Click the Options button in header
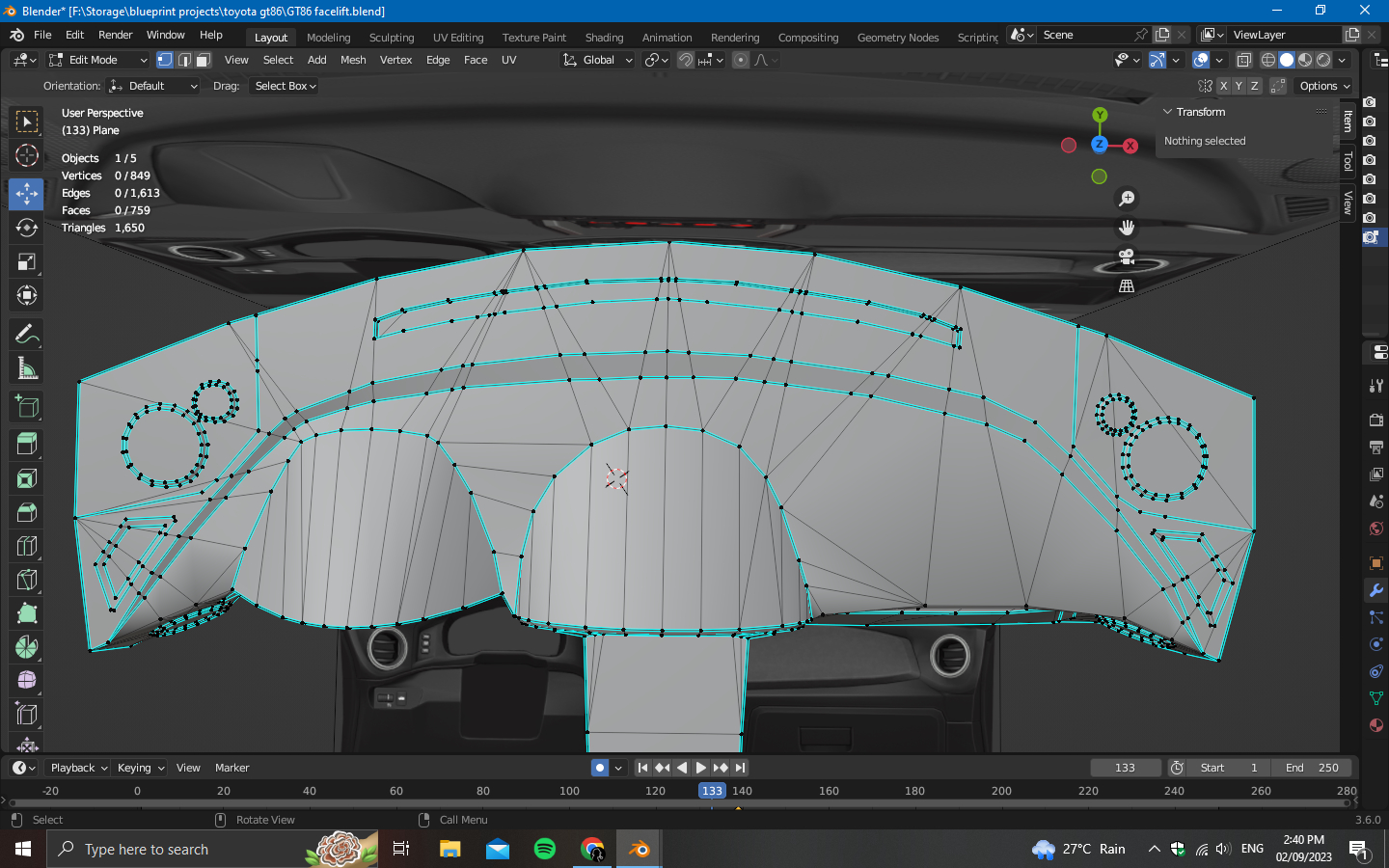Viewport: 1389px width, 868px height. coord(1323,86)
